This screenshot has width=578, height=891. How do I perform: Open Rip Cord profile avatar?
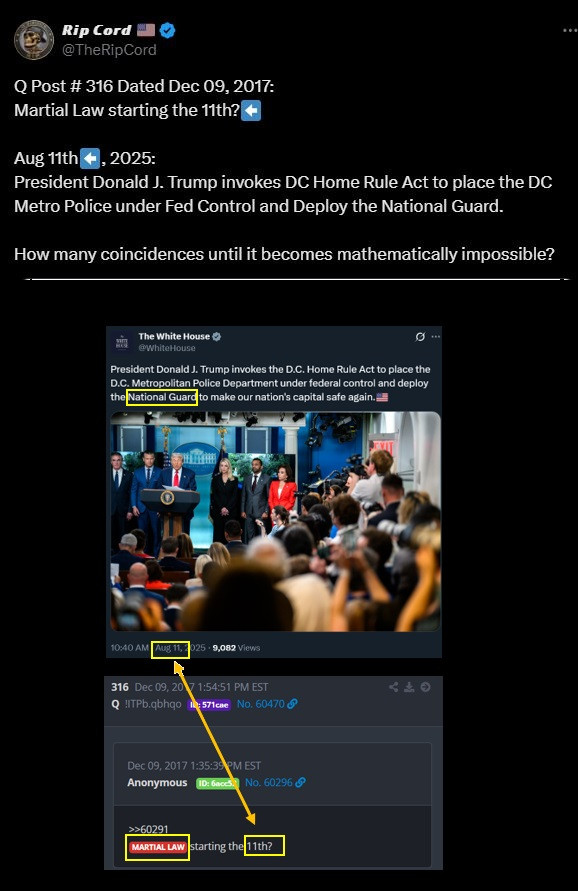tap(34, 40)
